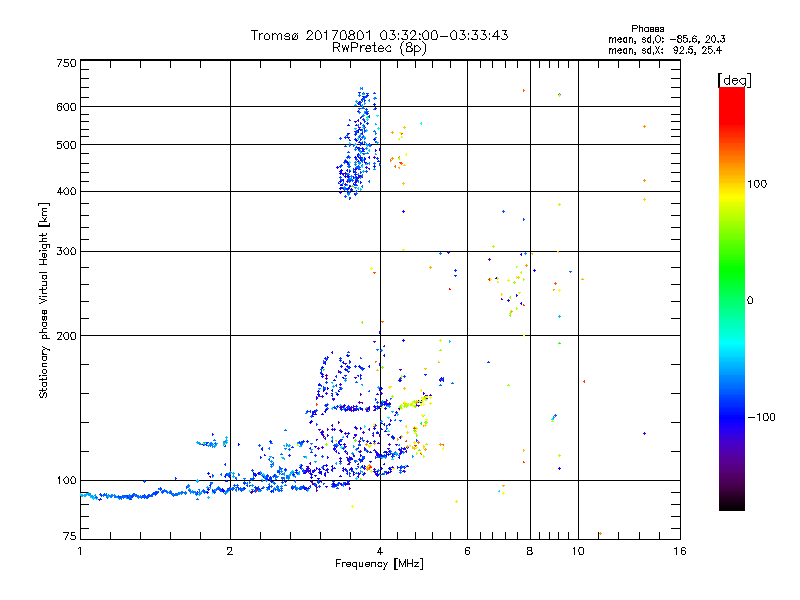Click the y-axis tick label '400'
Image resolution: width=800 pixels, height=600 pixels.
[66, 192]
